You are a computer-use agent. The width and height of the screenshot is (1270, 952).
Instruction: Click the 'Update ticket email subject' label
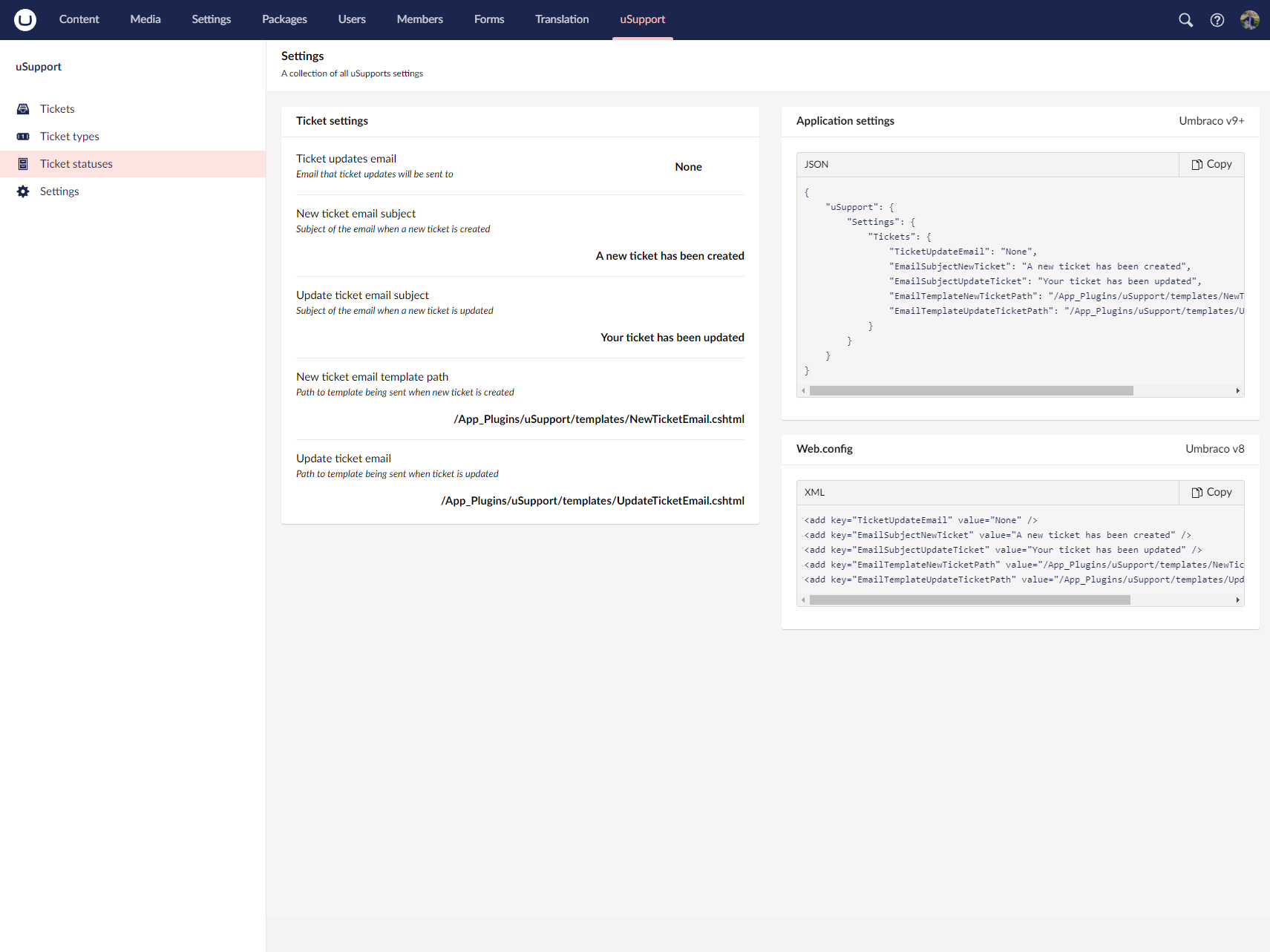(x=362, y=295)
